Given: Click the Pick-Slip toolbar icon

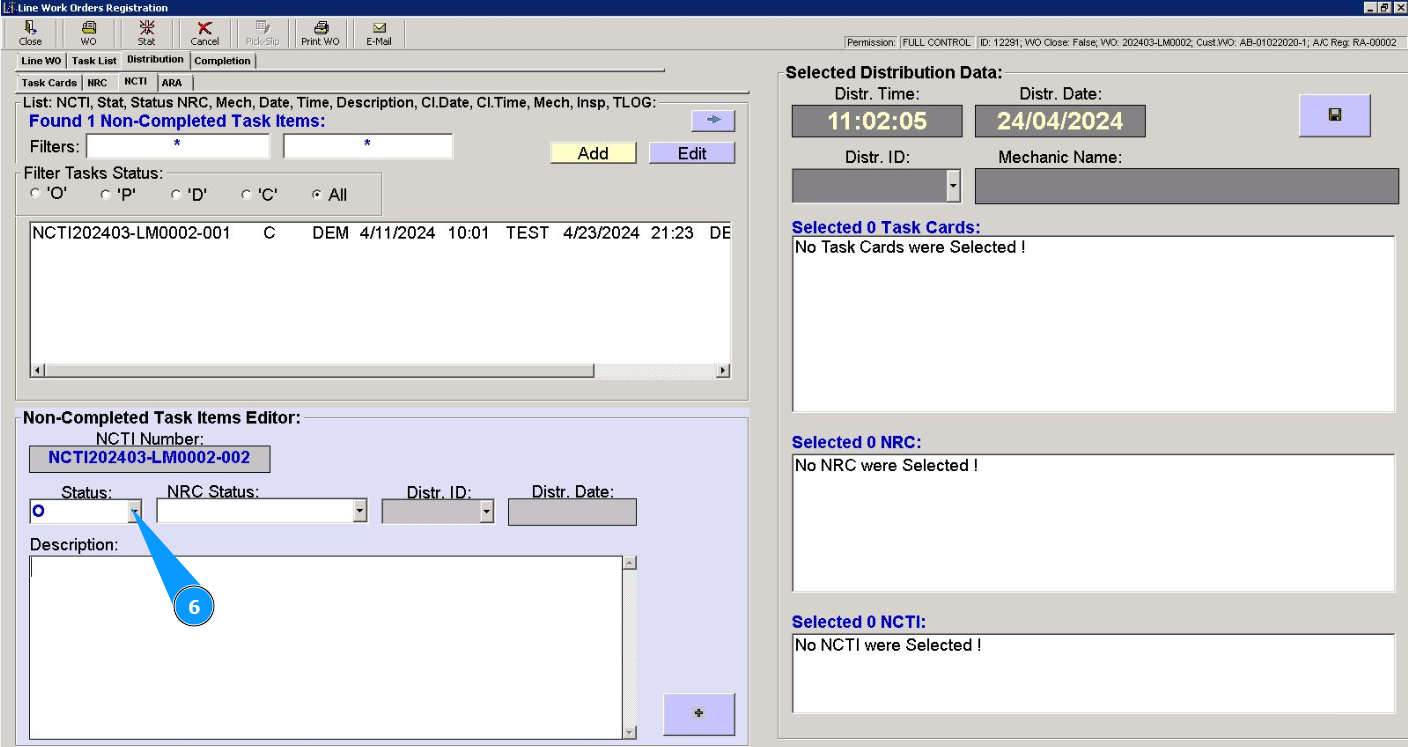Looking at the screenshot, I should tap(262, 33).
